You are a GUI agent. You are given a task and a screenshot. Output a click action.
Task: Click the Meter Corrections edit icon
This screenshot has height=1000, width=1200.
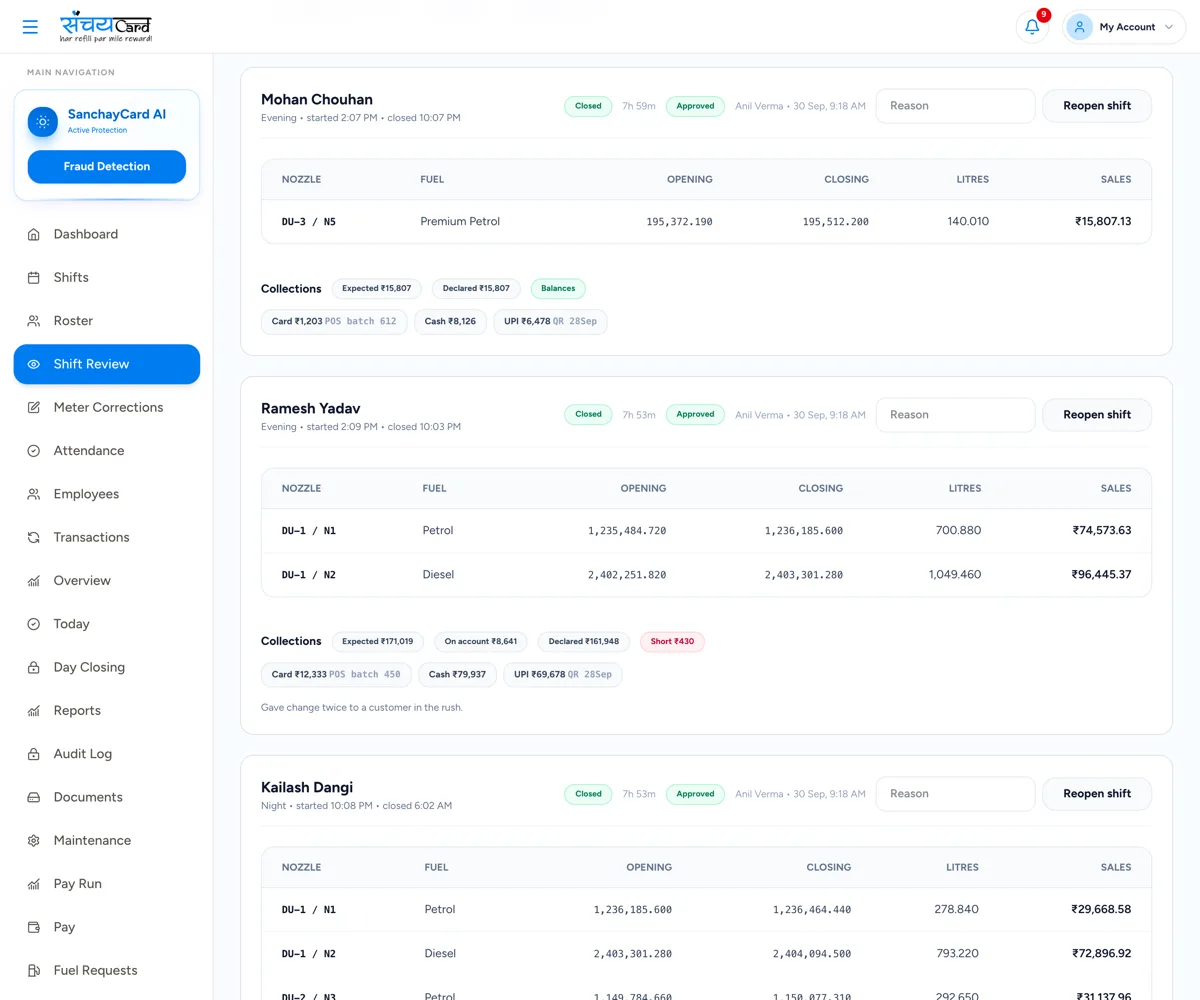pyautogui.click(x=34, y=407)
